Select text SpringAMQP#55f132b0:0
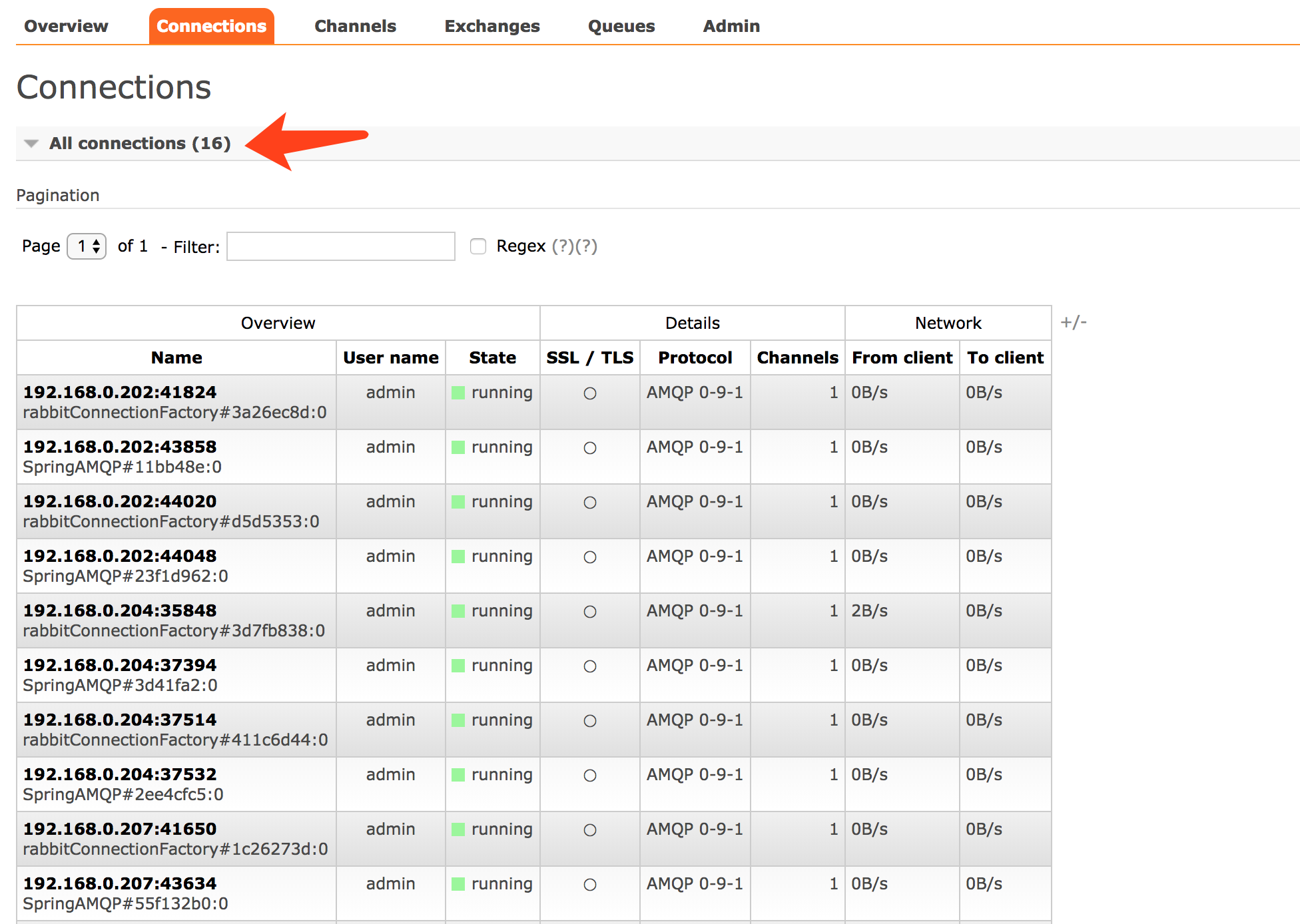Viewport: 1300px width, 924px height. (x=126, y=904)
